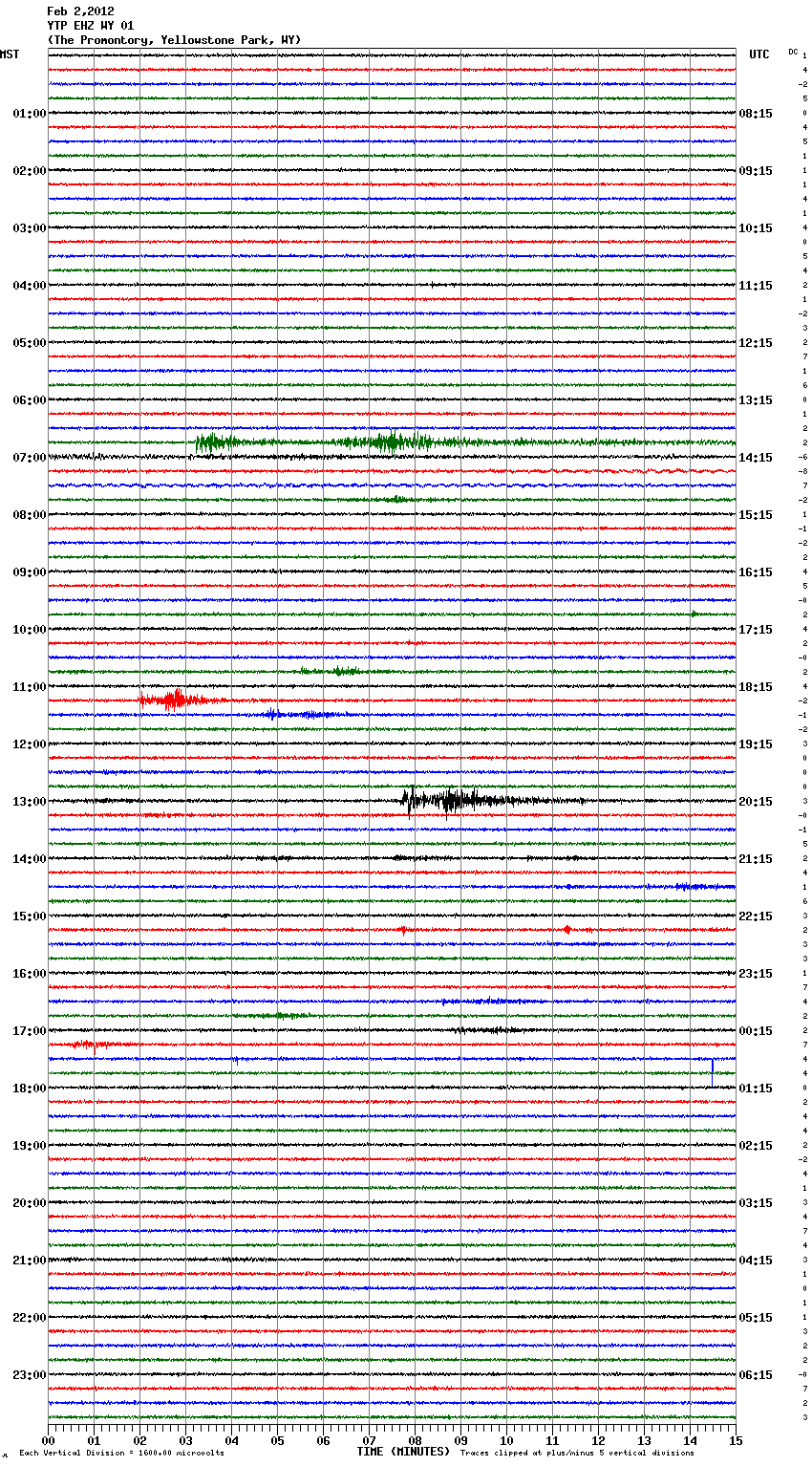Click the UTC time label "20:15"
Viewport: 812px width, 1466px height.
point(756,802)
